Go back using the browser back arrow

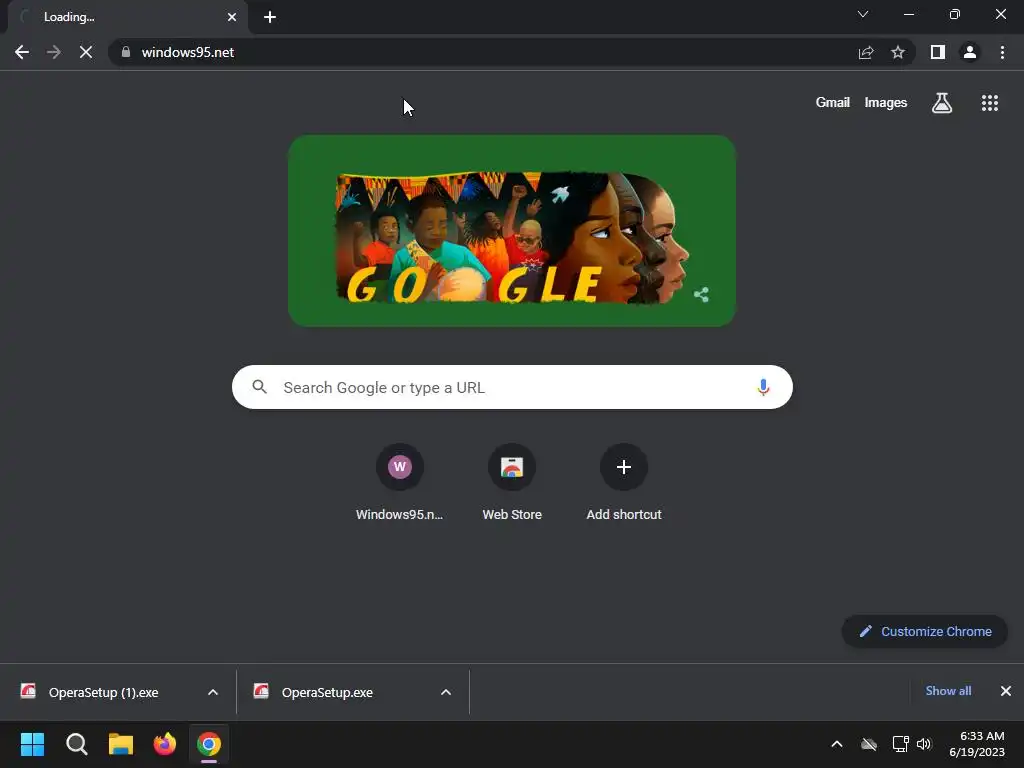coord(22,52)
